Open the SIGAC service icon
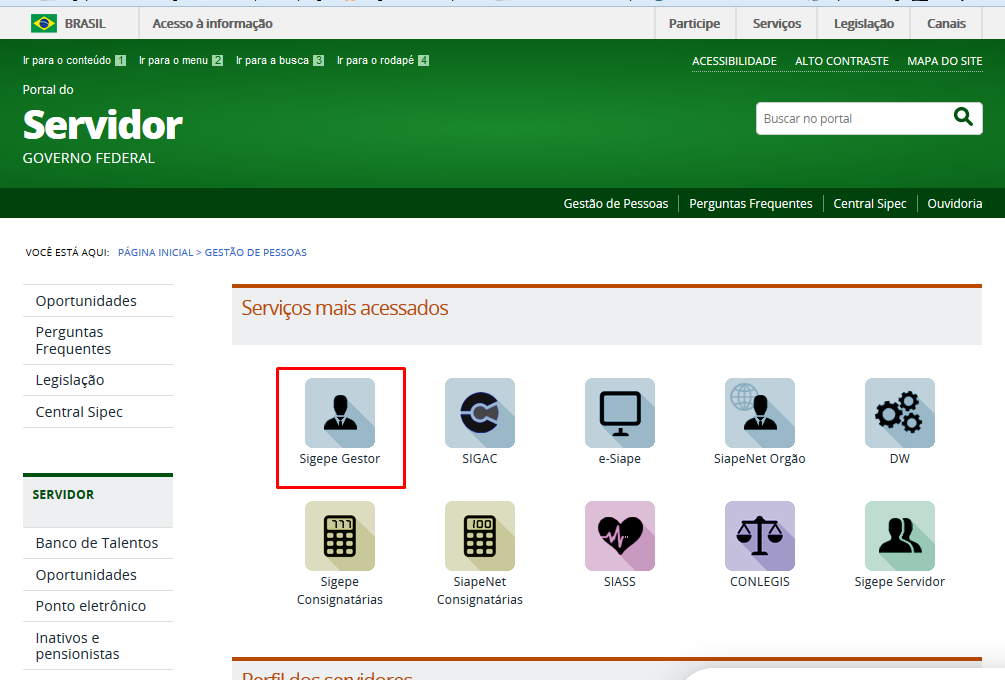Image resolution: width=1005 pixels, height=680 pixels. (x=480, y=412)
